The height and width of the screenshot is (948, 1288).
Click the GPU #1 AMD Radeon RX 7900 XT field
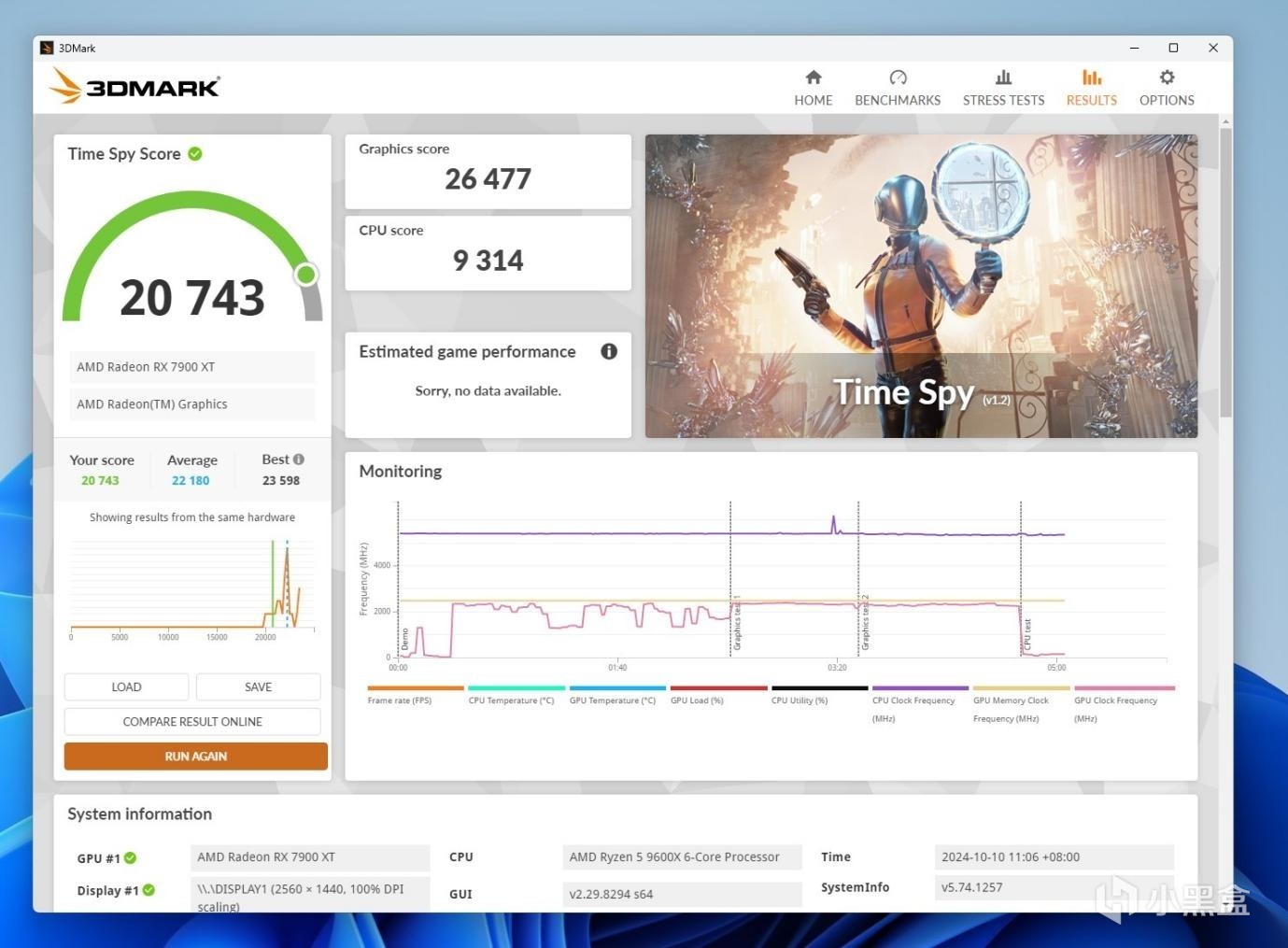coord(310,857)
